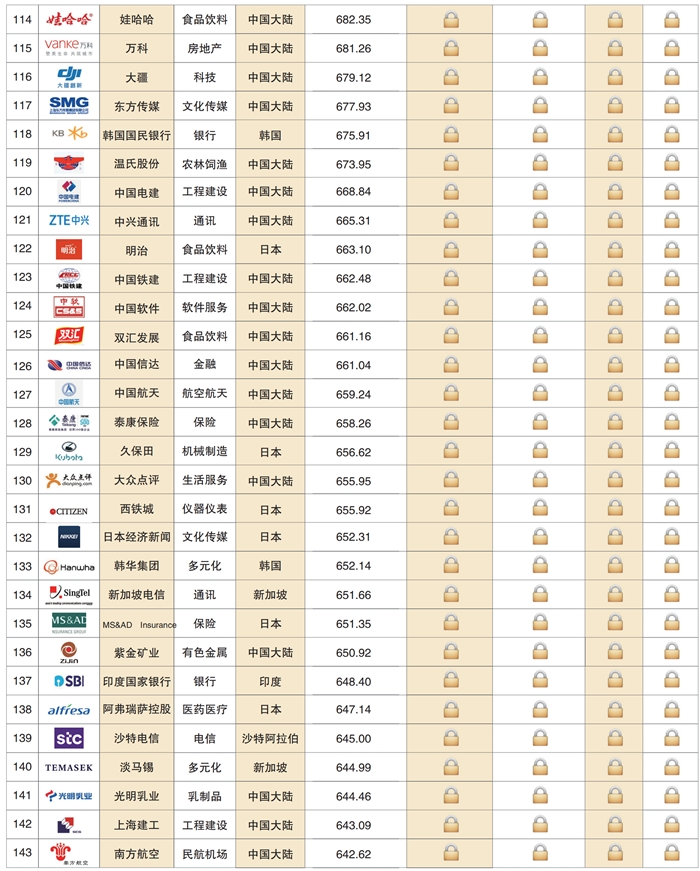Select brand name 上海建工

coord(137,825)
